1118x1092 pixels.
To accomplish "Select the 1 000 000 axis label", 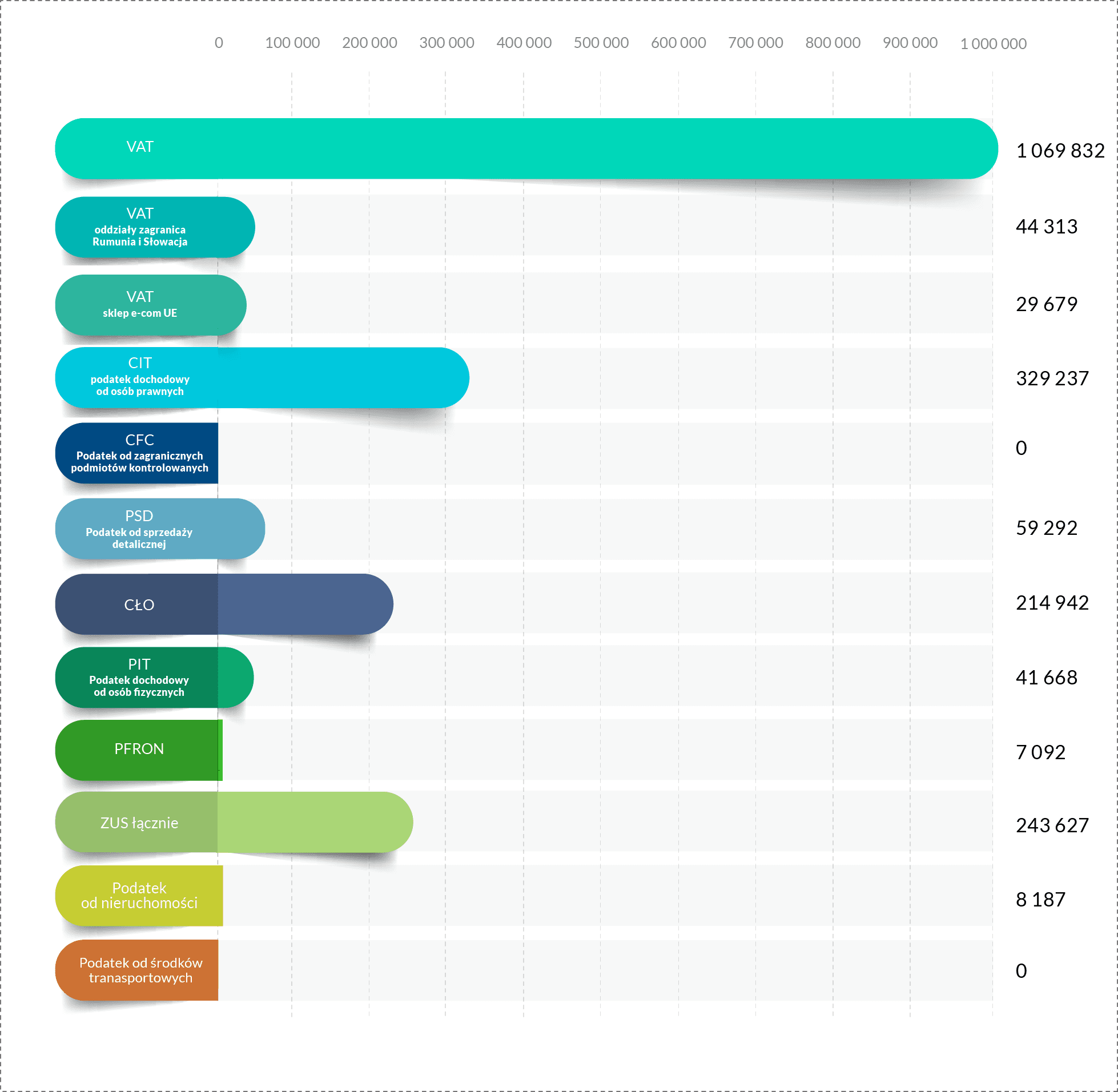I will [993, 43].
